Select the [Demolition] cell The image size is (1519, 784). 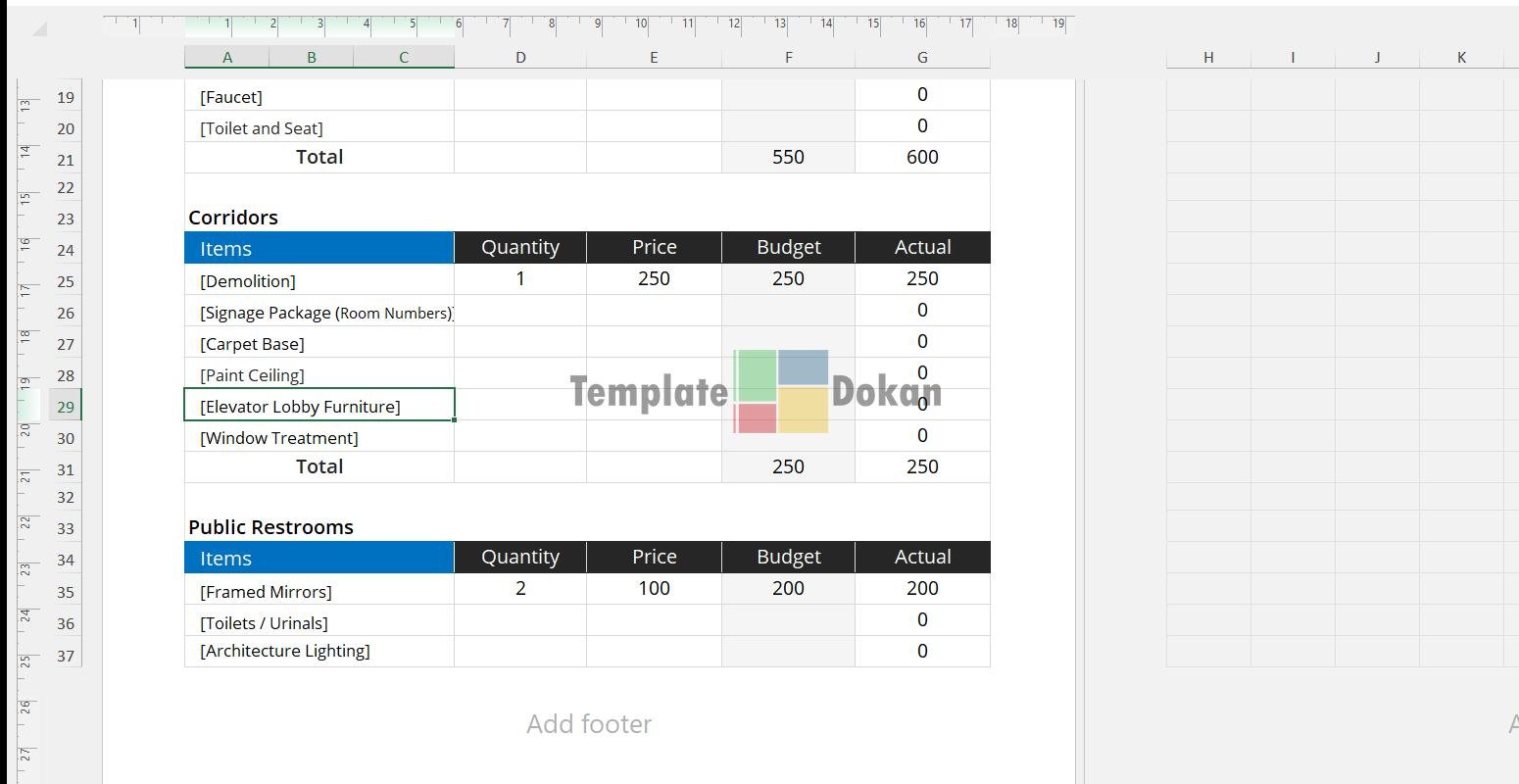(318, 281)
